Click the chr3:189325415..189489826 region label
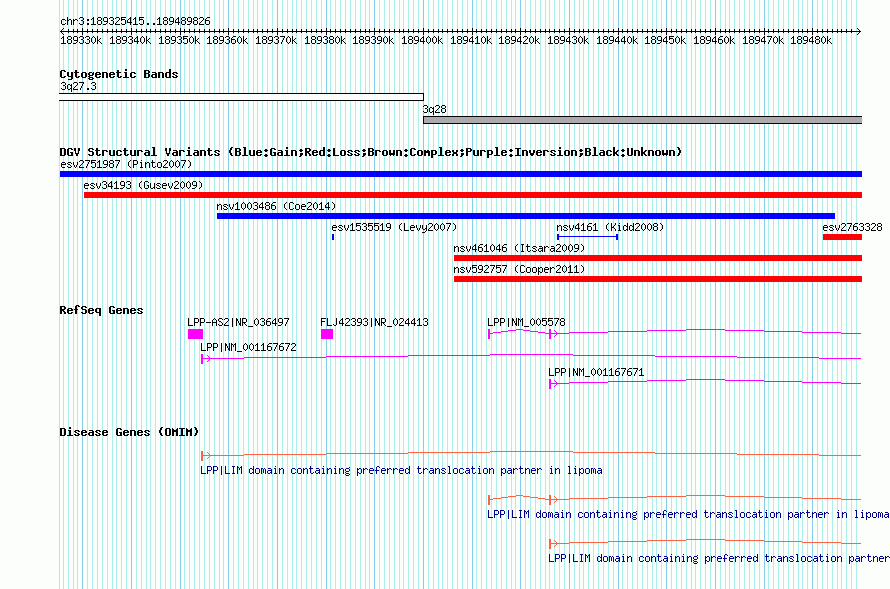The height and width of the screenshot is (589, 890). [135, 22]
